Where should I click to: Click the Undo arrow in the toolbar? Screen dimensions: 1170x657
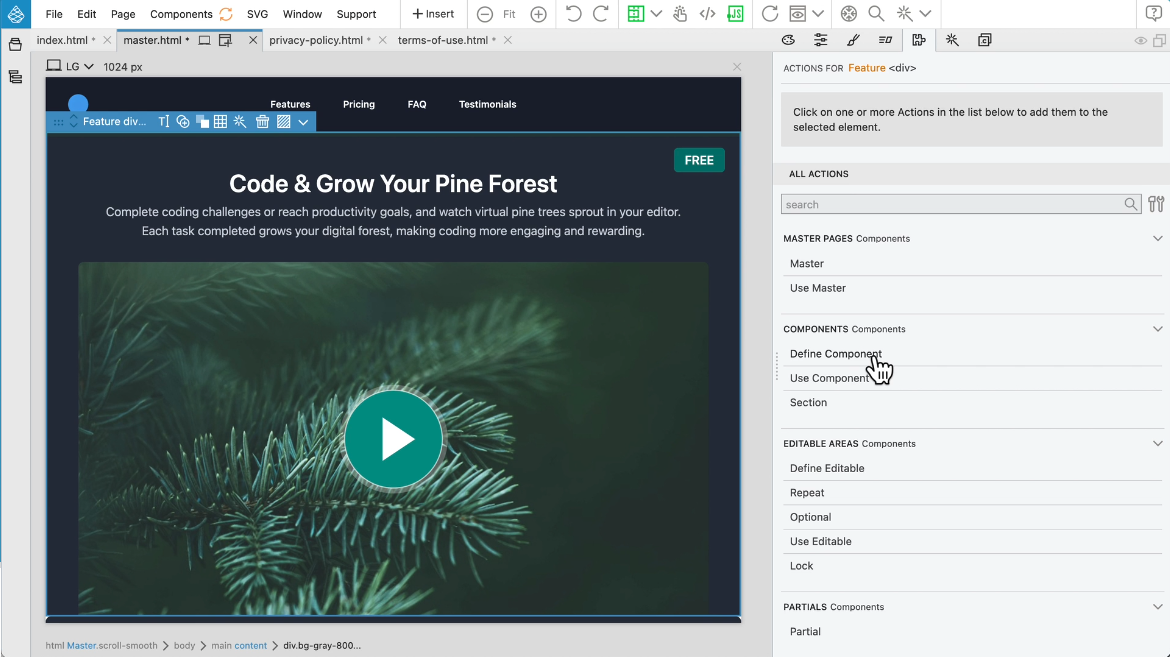click(x=573, y=14)
